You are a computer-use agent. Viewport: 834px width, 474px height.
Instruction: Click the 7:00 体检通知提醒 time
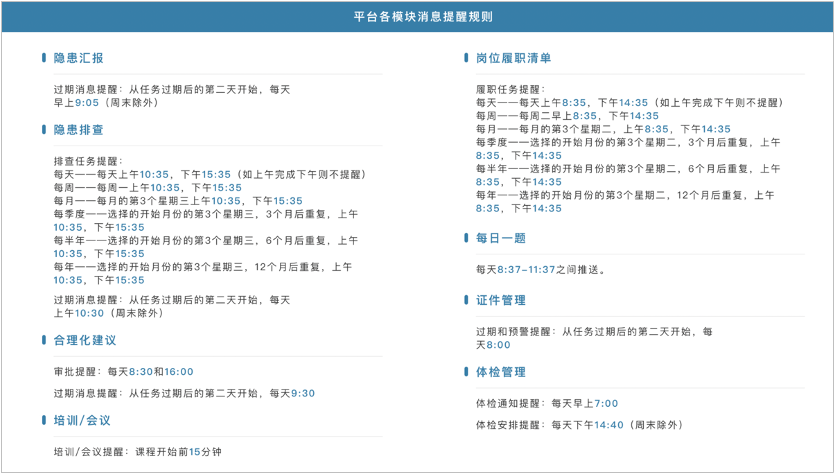click(606, 404)
